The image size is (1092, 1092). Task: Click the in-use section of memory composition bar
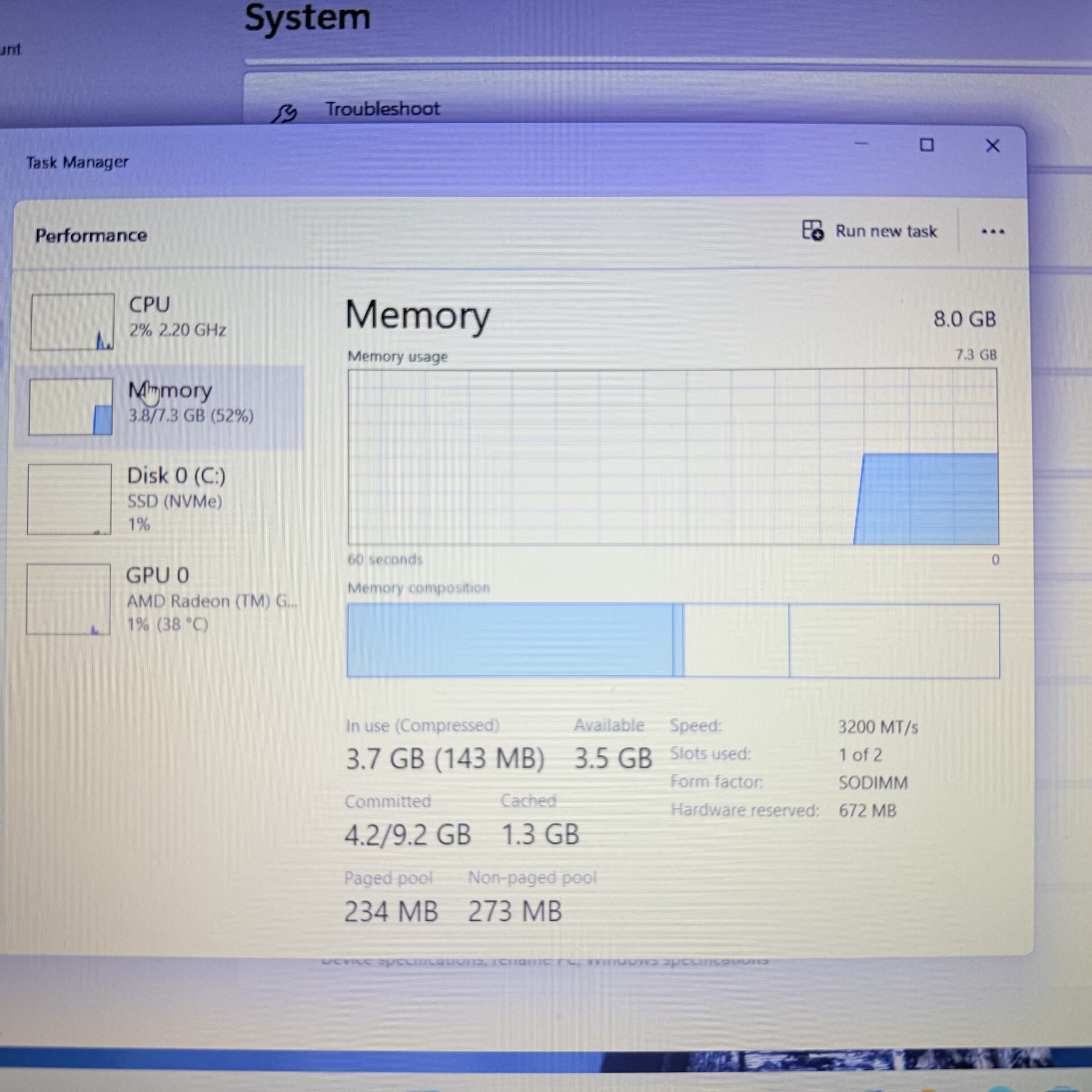pos(509,640)
